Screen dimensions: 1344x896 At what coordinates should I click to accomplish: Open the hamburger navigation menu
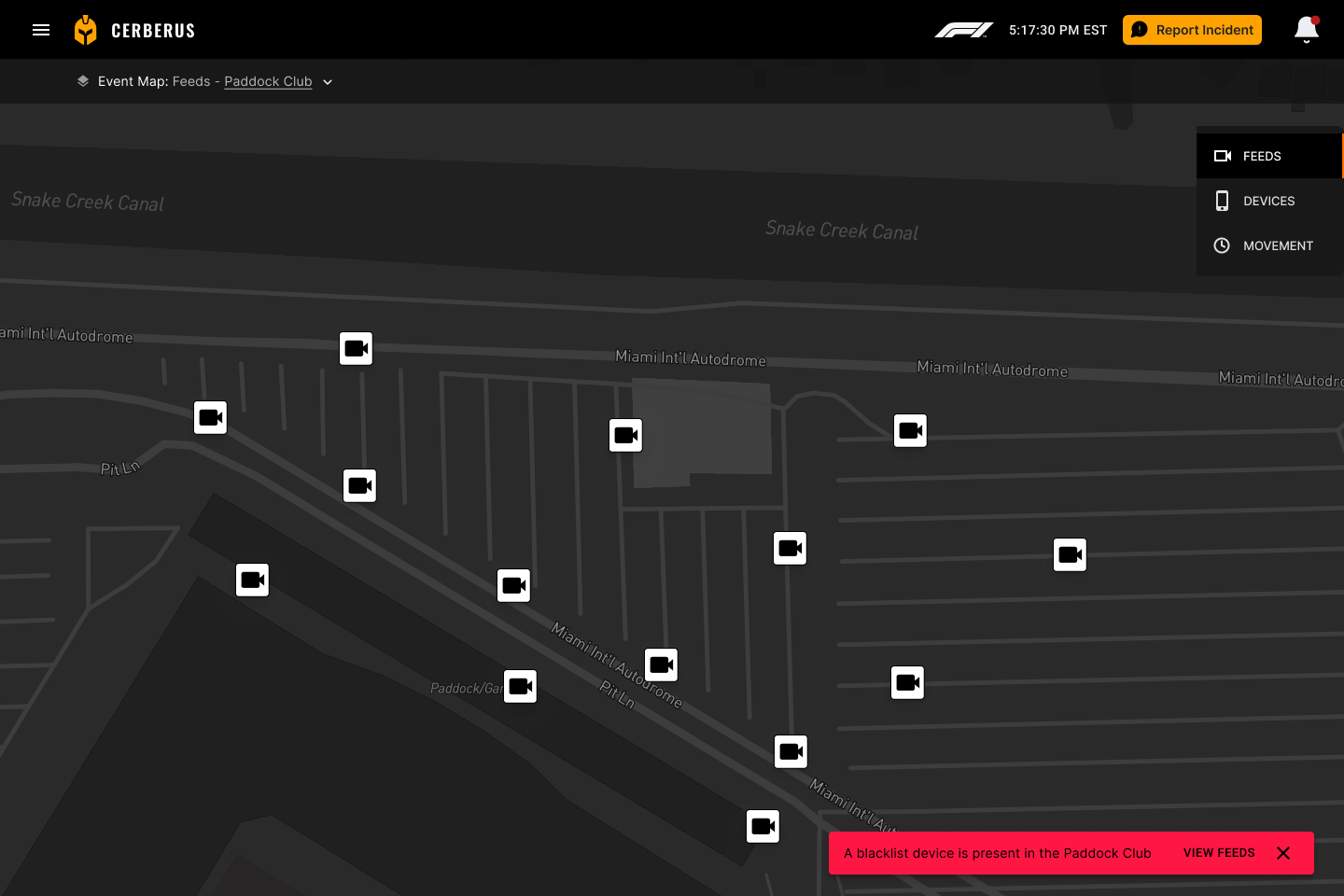[41, 30]
